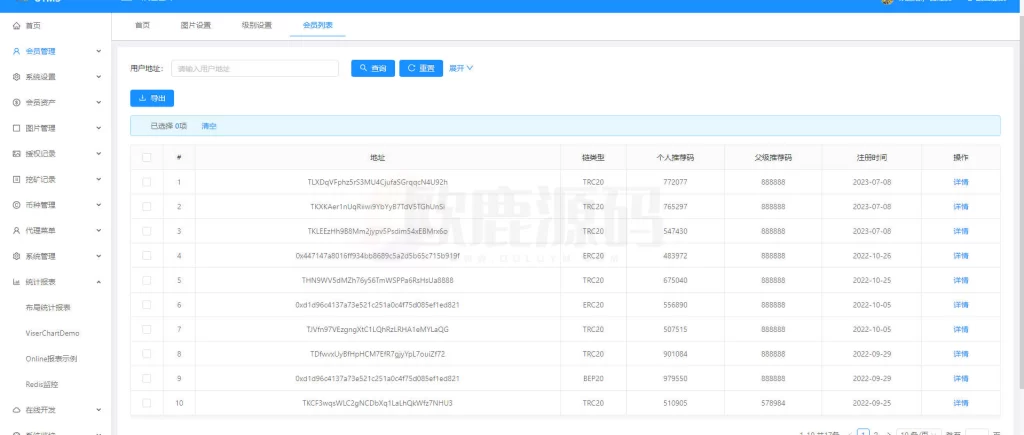Click address TKCF3wqsWLC2gNCDbXq1LaLhQkWfz7NHU3
The height and width of the screenshot is (435, 1024).
coord(377,403)
